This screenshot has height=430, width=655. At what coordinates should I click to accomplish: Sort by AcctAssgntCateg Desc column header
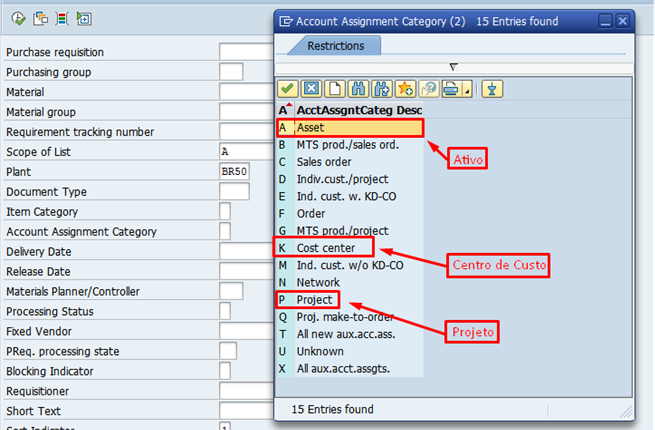pyautogui.click(x=359, y=109)
